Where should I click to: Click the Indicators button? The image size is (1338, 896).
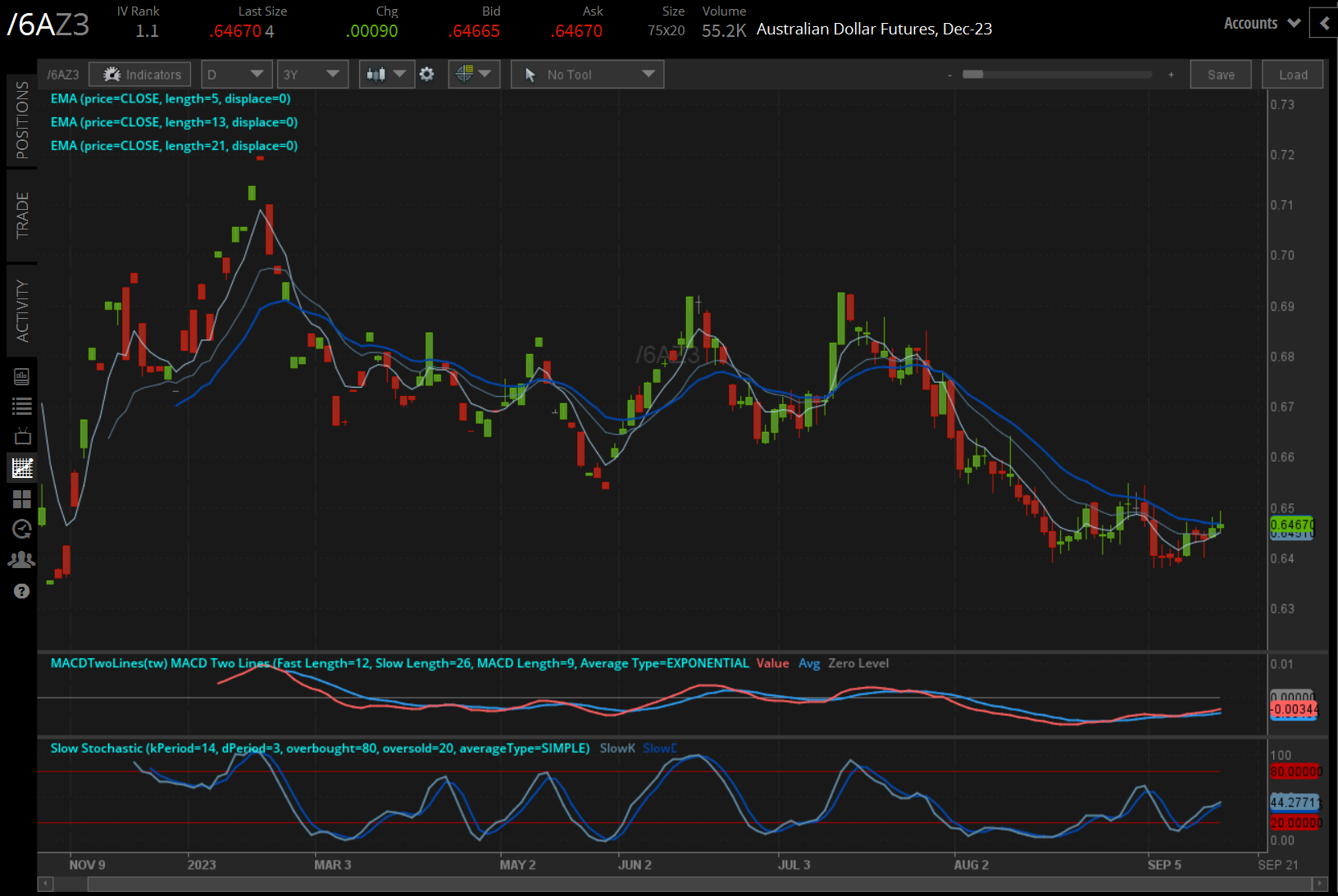point(140,75)
